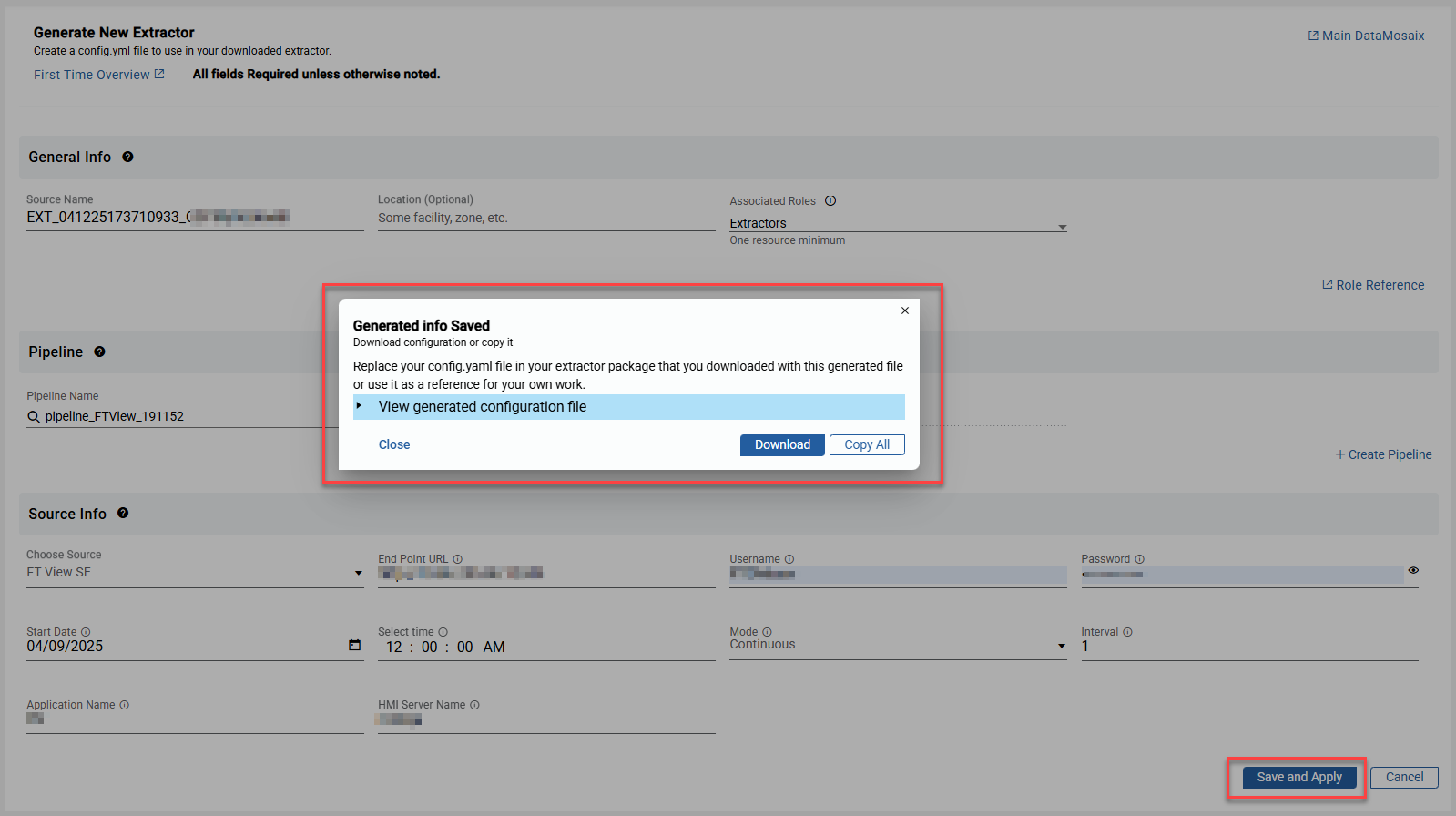Click the Pipeline Name search icon
Viewport: 1456px width, 816px height.
[34, 416]
